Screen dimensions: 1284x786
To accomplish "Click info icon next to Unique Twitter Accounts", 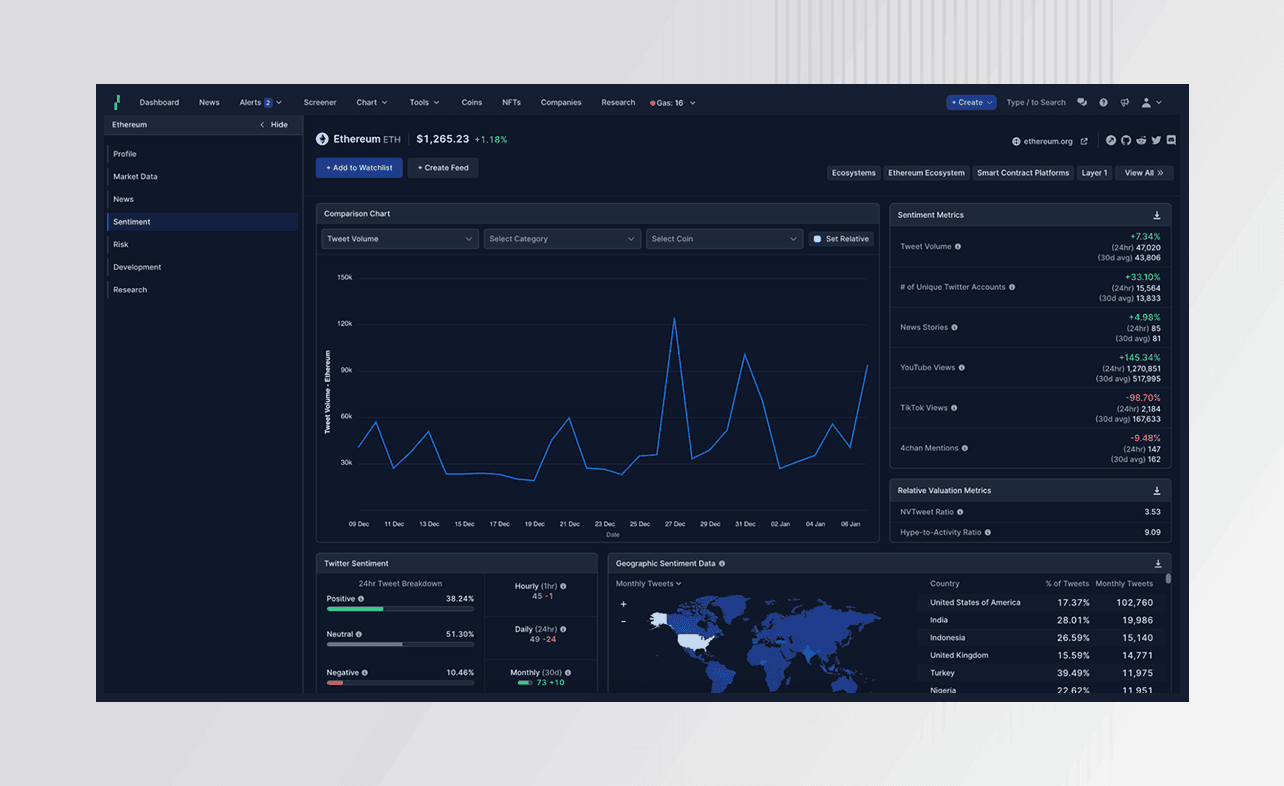I will [1012, 287].
